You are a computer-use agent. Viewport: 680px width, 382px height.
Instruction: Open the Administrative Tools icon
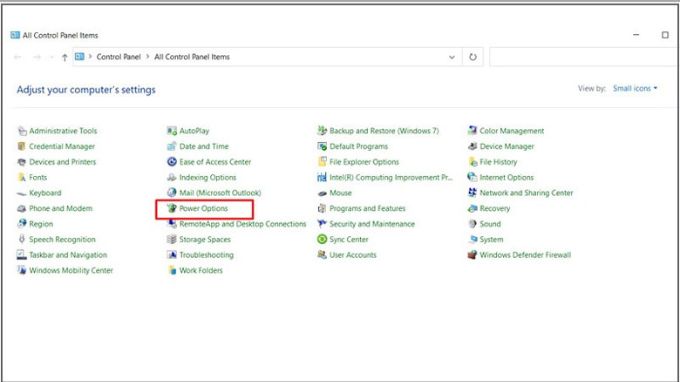coord(22,131)
